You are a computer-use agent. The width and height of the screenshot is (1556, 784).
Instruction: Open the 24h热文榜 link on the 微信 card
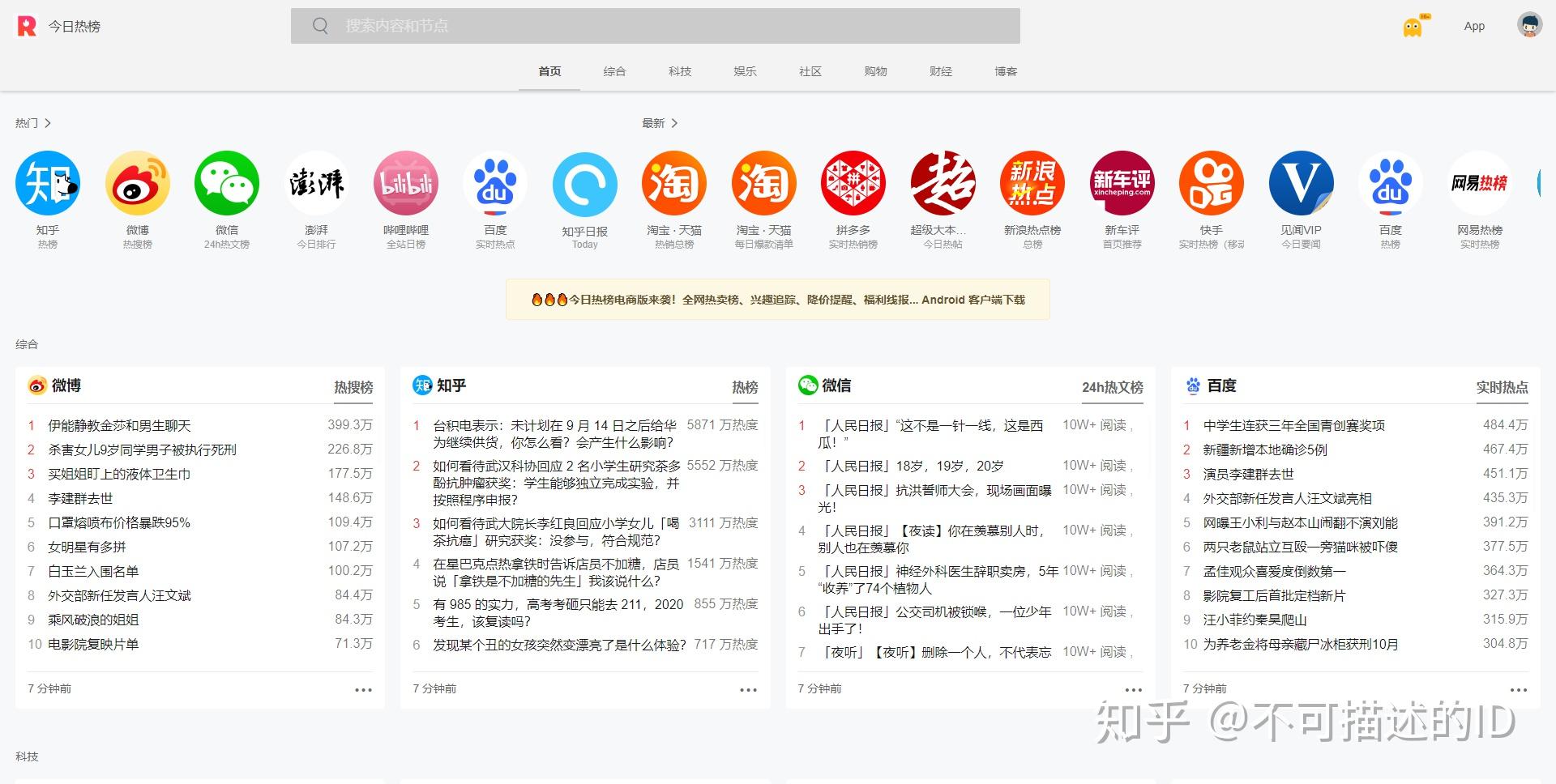[1113, 387]
